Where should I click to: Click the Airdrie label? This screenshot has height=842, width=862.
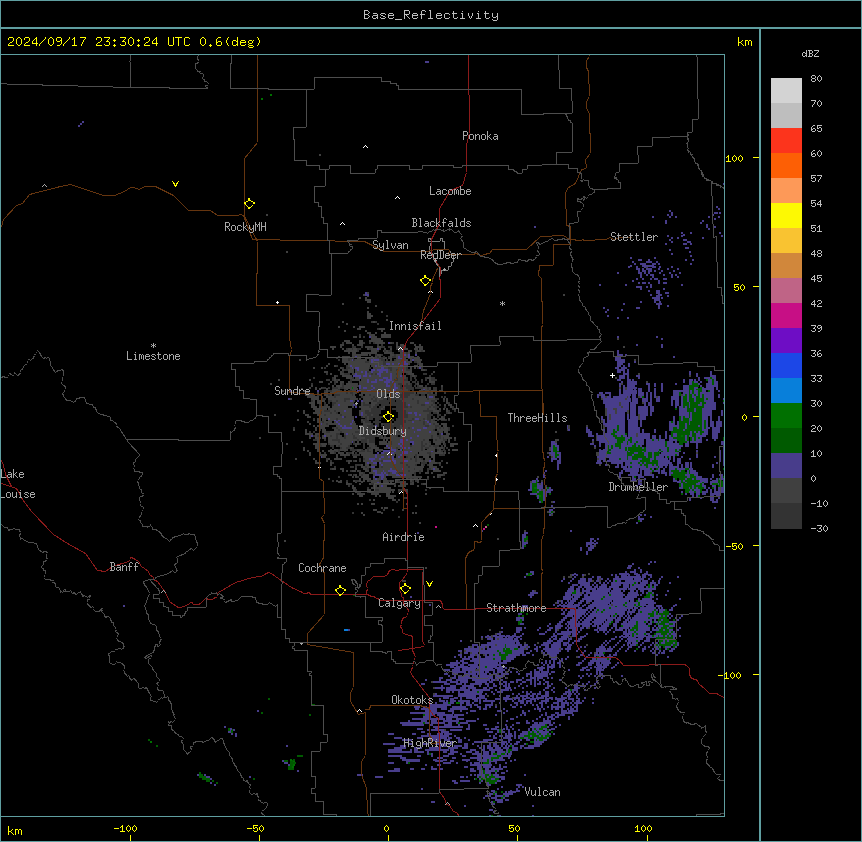tap(404, 537)
